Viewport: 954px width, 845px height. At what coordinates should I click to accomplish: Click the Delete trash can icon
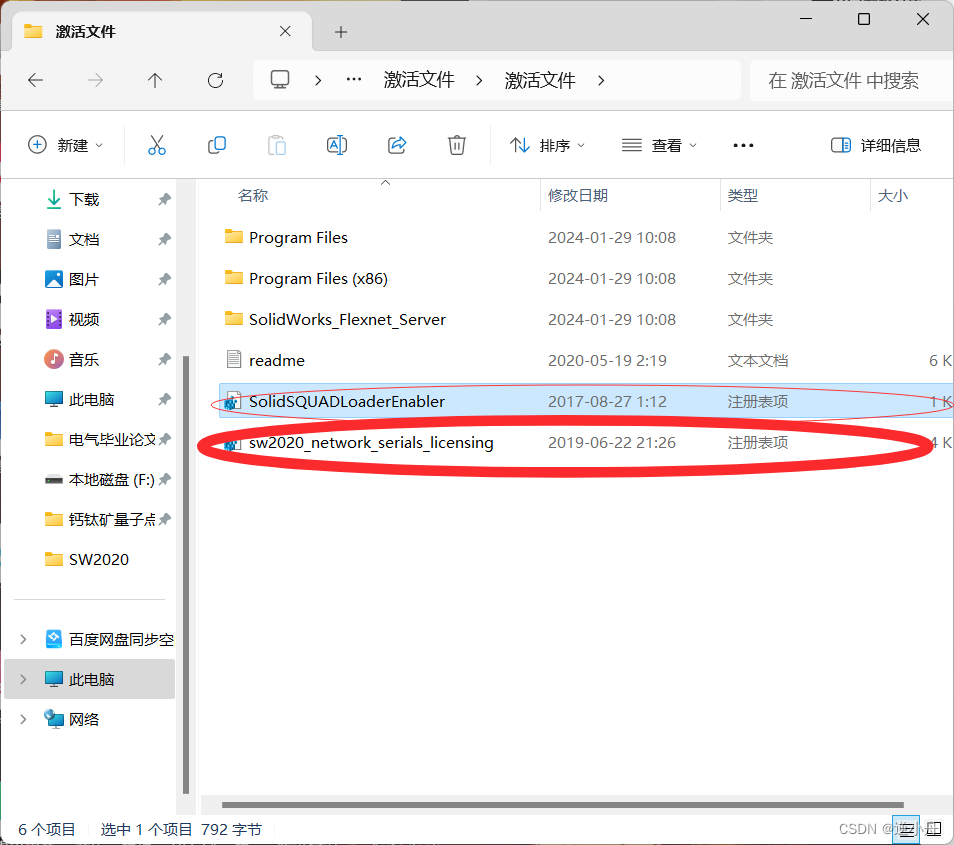coord(457,145)
